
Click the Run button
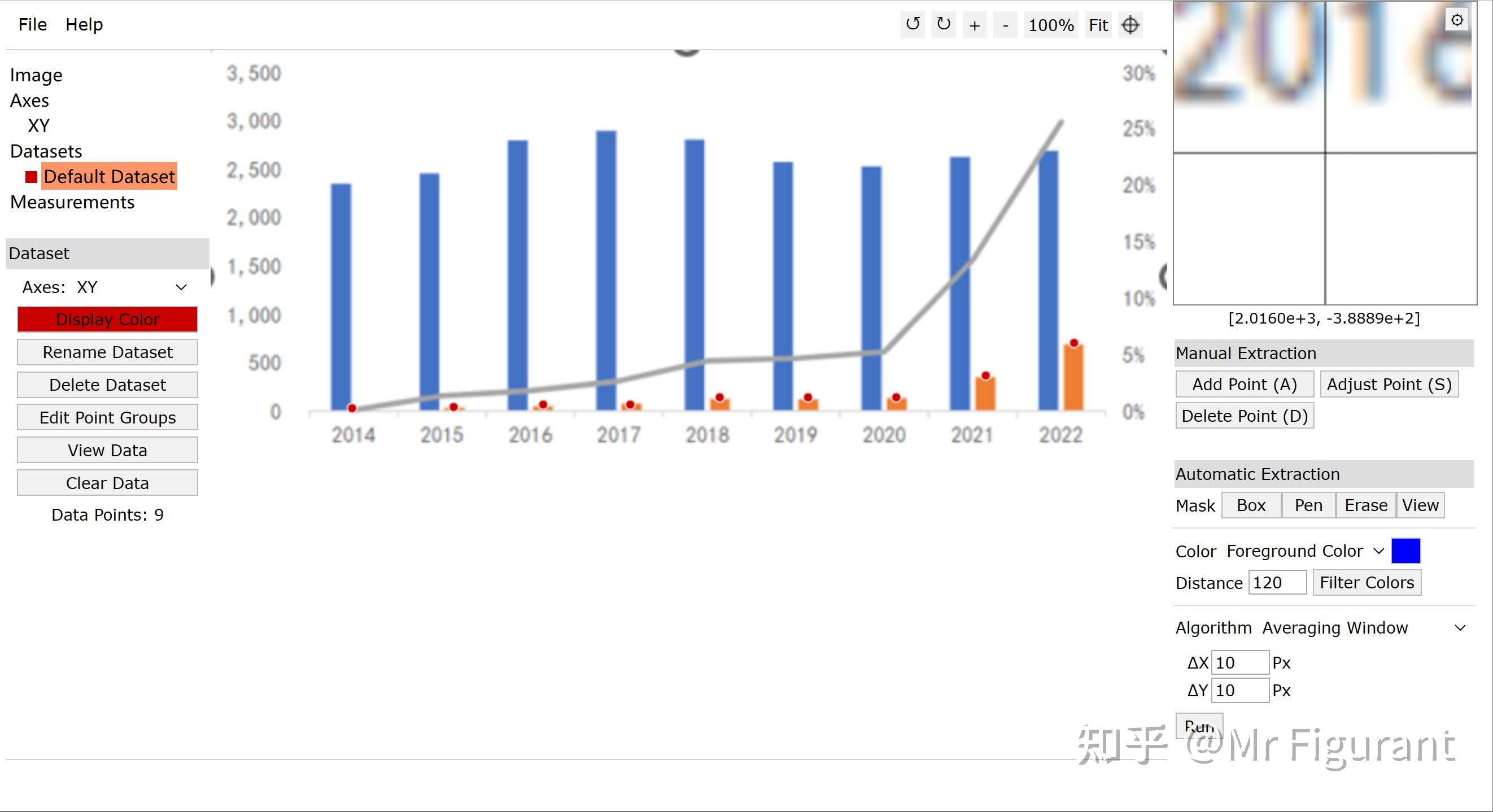coord(1199,726)
